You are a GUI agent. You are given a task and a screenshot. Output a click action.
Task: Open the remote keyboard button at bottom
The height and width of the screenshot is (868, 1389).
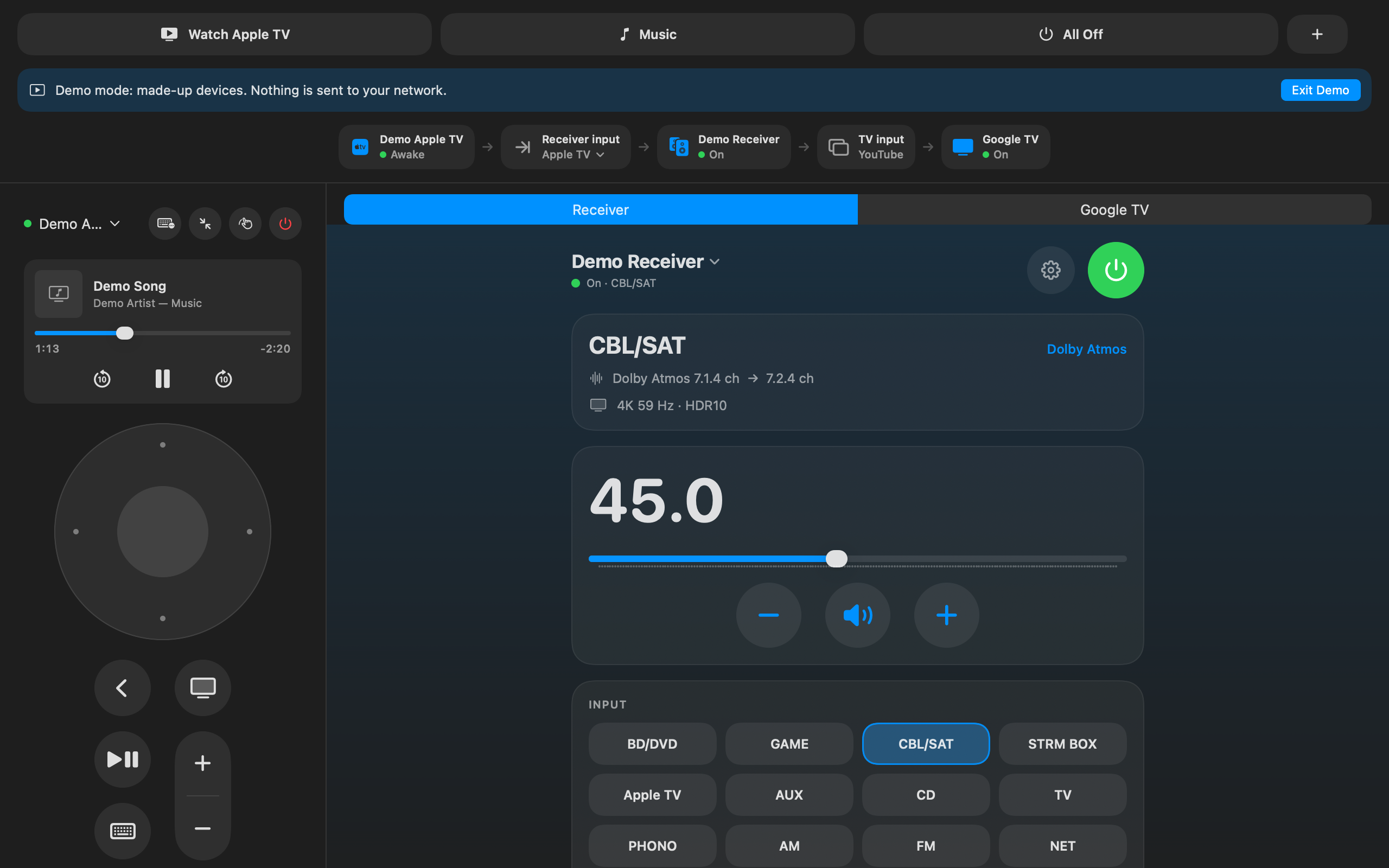click(x=122, y=831)
